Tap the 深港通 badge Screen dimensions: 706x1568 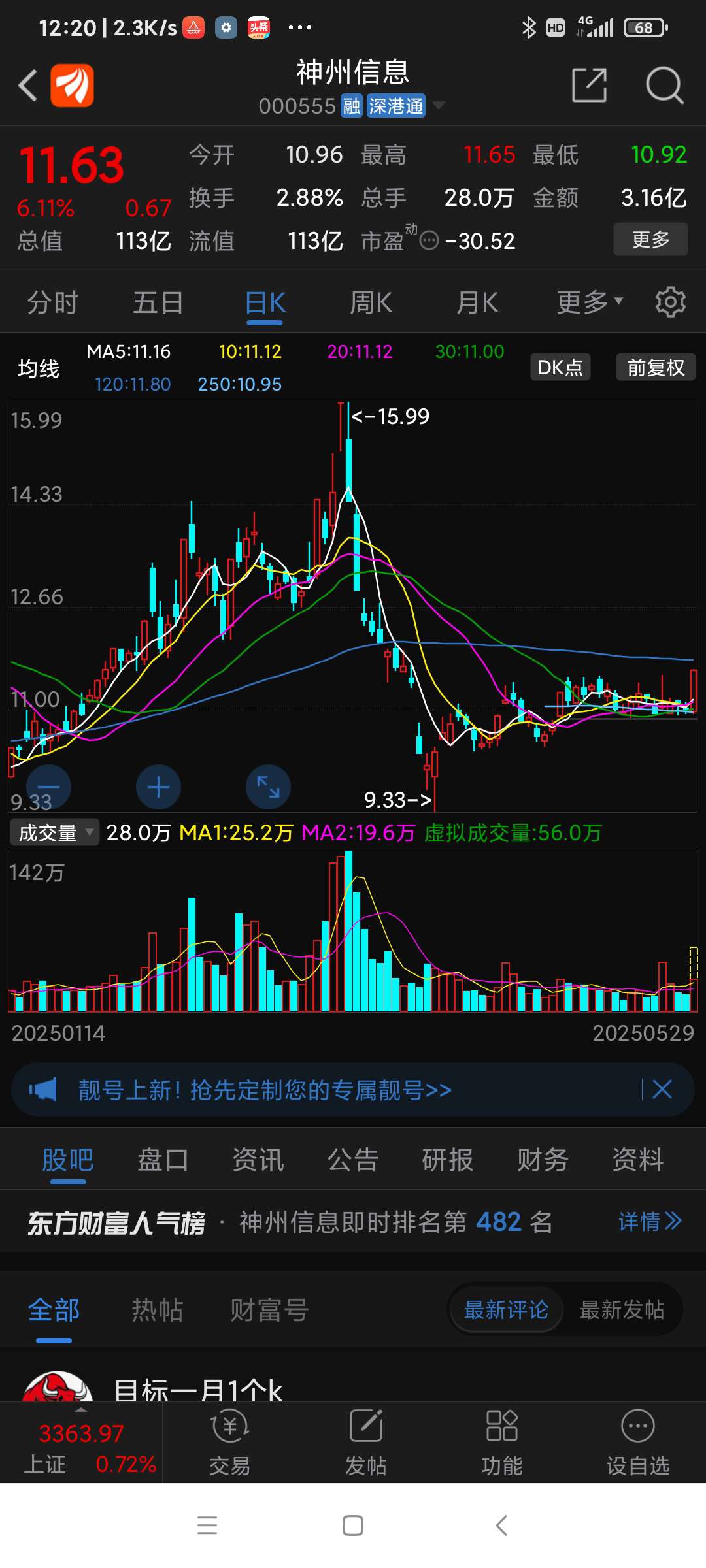(x=395, y=106)
